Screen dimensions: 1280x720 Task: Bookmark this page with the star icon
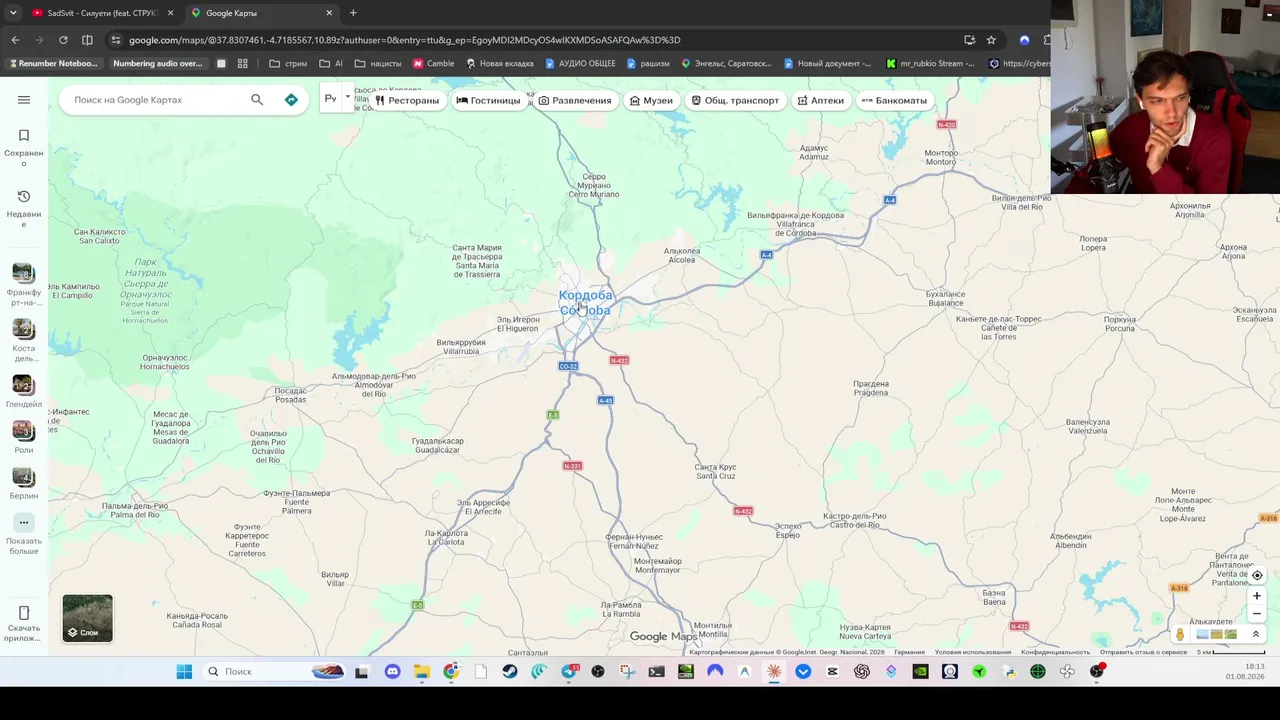point(991,40)
